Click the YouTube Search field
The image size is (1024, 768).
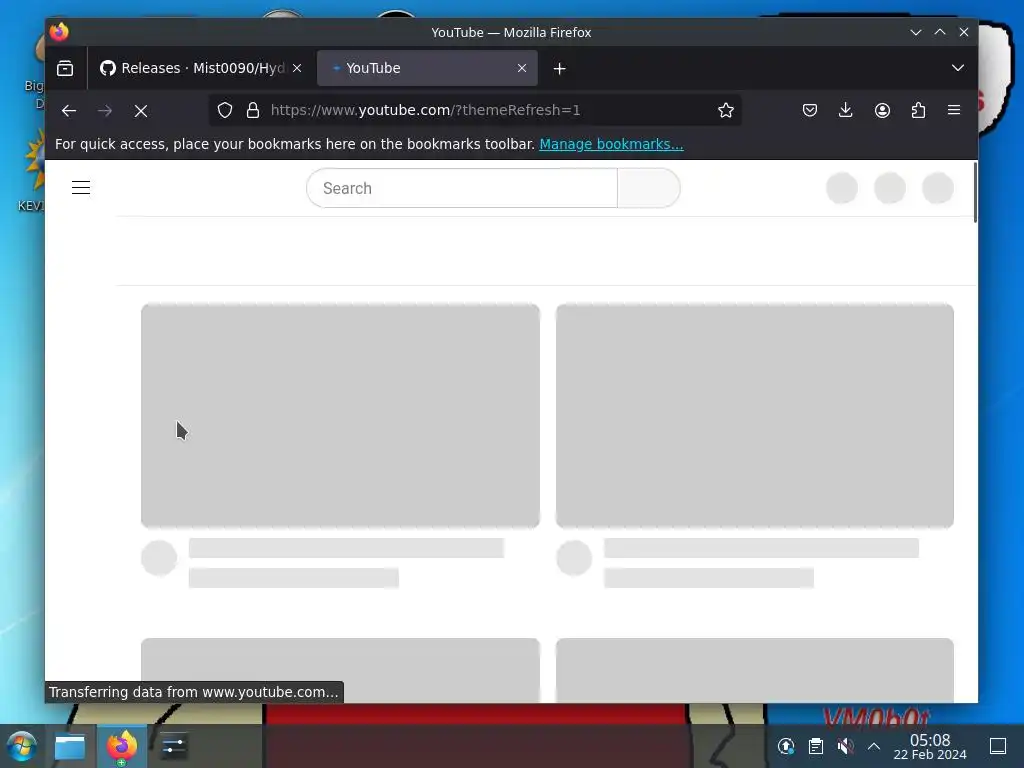coord(462,188)
